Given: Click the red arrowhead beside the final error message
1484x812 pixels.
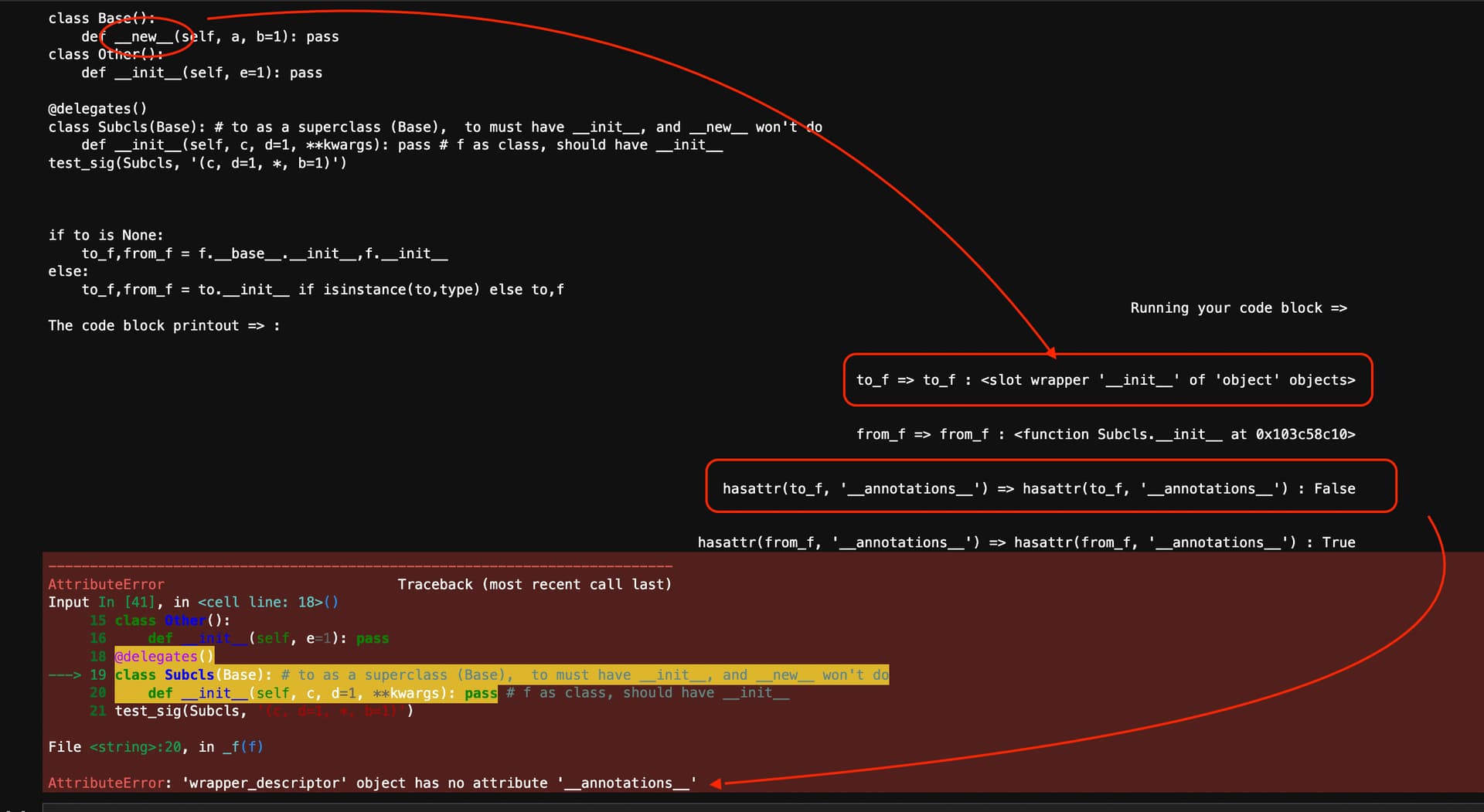Looking at the screenshot, I should 716,783.
